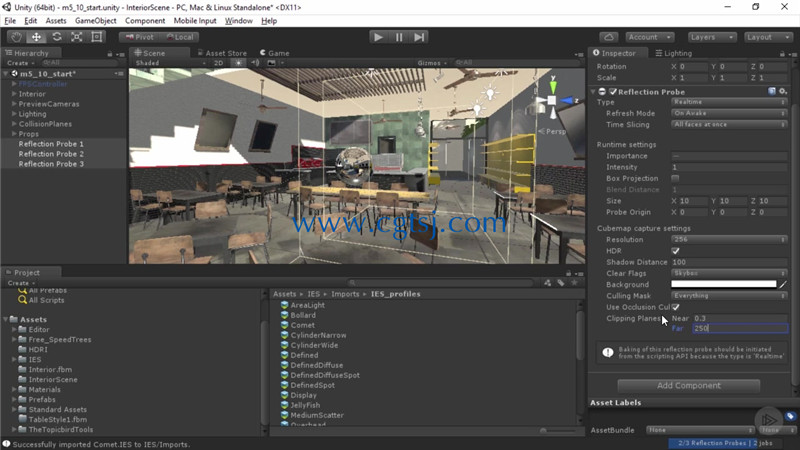Open the Layers dropdown button

pyautogui.click(x=712, y=37)
